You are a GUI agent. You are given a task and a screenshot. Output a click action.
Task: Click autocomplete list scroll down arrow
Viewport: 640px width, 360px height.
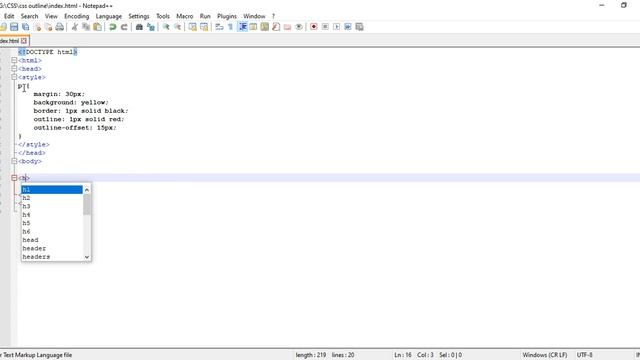pyautogui.click(x=87, y=257)
